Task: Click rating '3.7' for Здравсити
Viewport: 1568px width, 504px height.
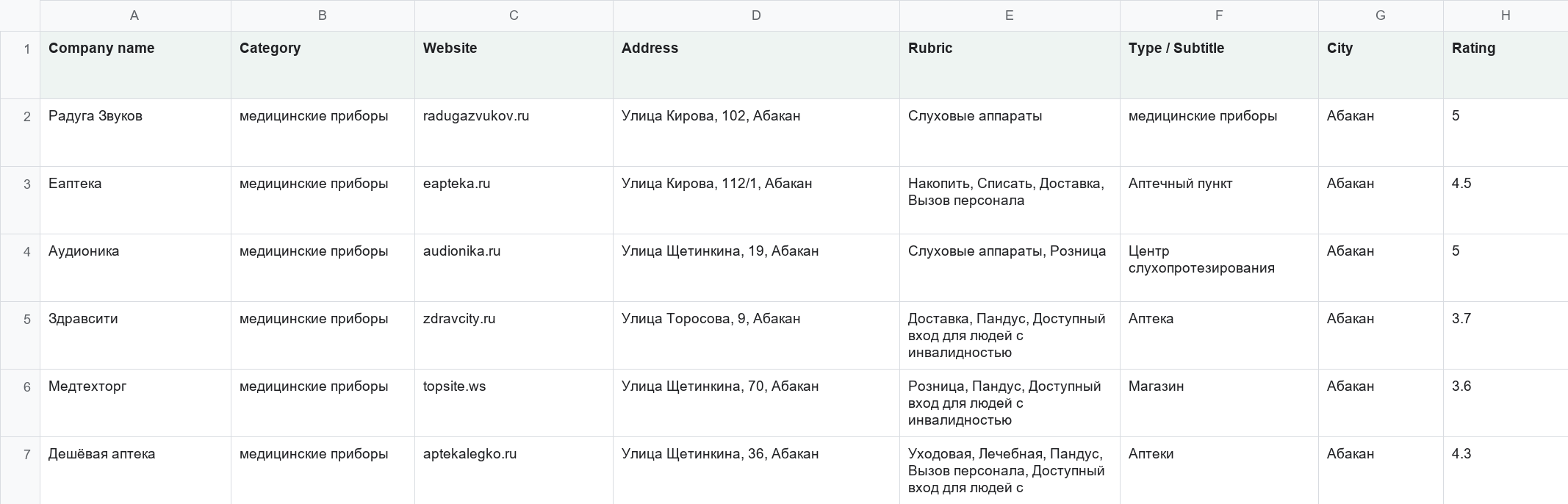Action: click(1506, 335)
